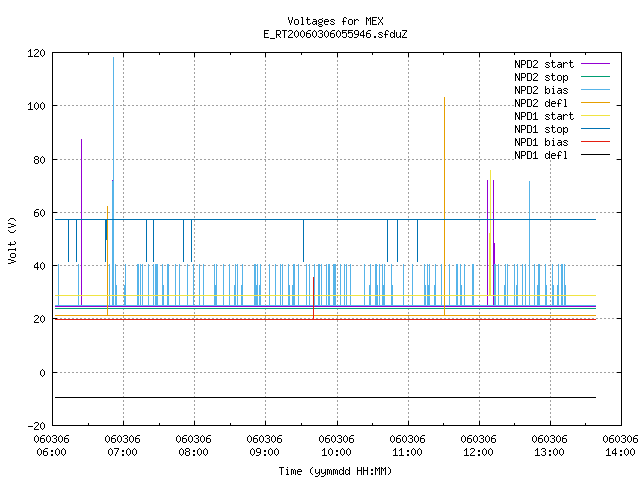Image resolution: width=640 pixels, height=480 pixels.
Task: Click the x-axis tick label 060306 13:00
Action: click(x=549, y=446)
